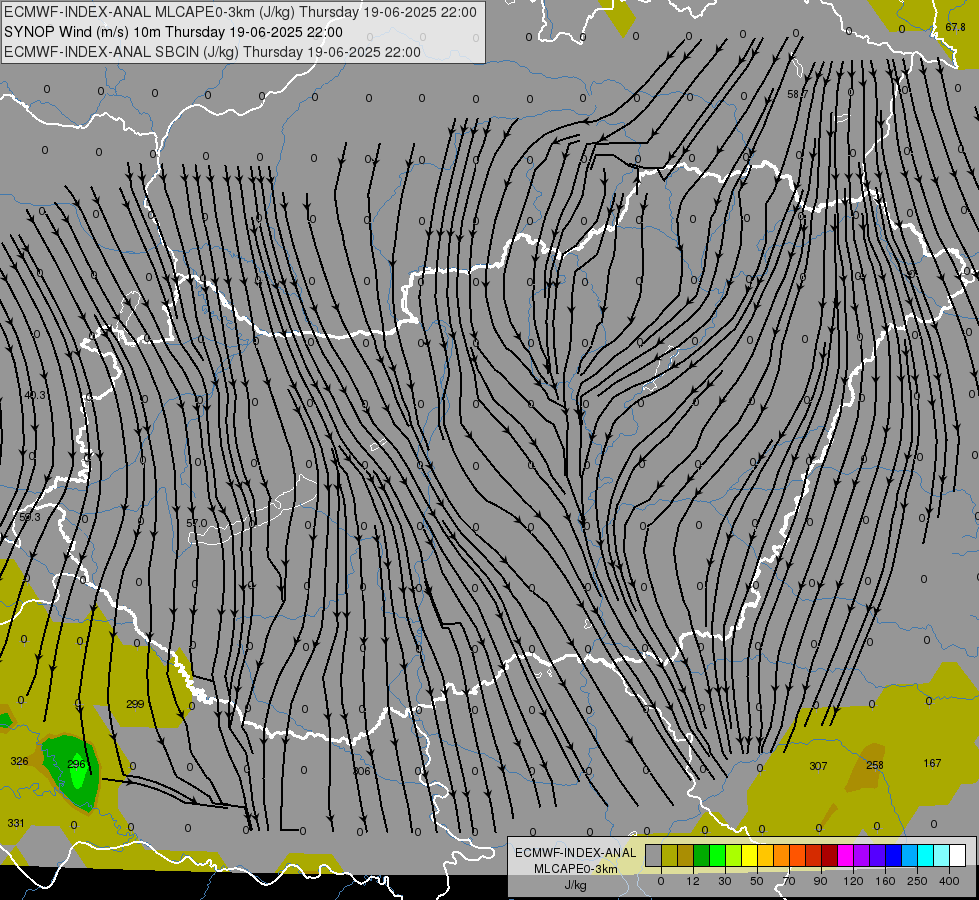The width and height of the screenshot is (979, 900).
Task: Click the legend scale label 50
Action: 757,882
